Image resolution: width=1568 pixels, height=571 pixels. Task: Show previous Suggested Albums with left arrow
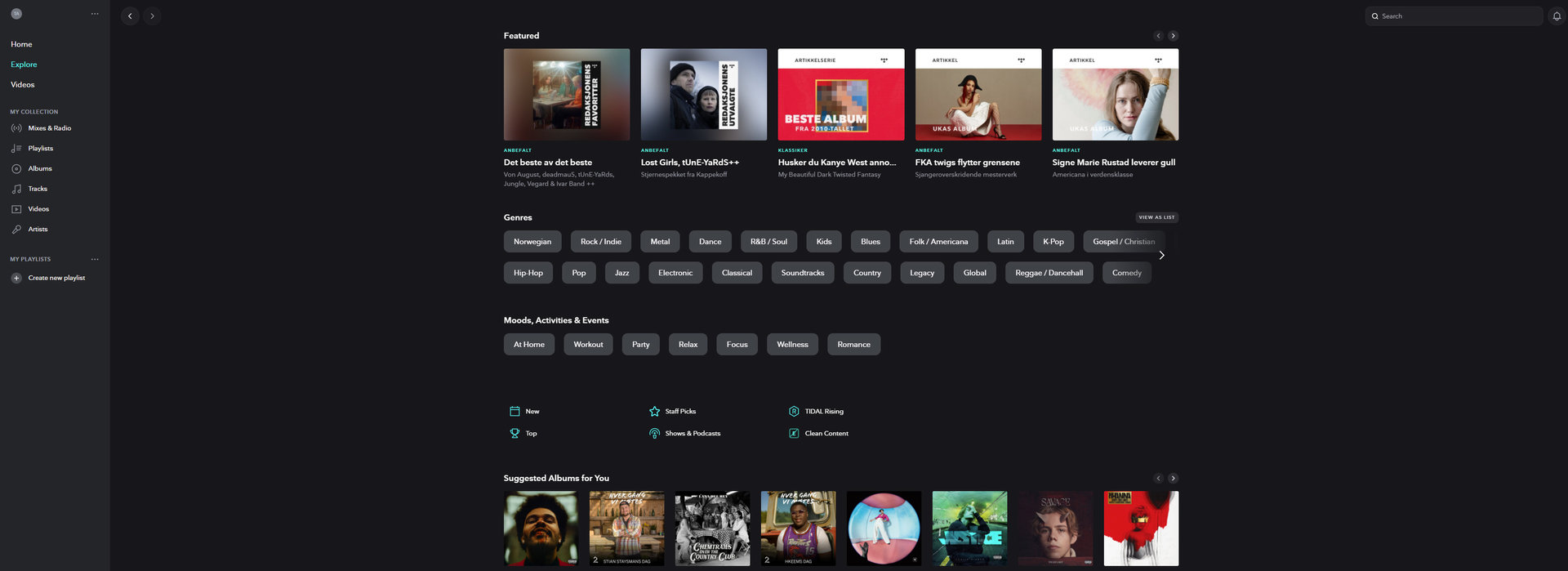tap(1158, 479)
